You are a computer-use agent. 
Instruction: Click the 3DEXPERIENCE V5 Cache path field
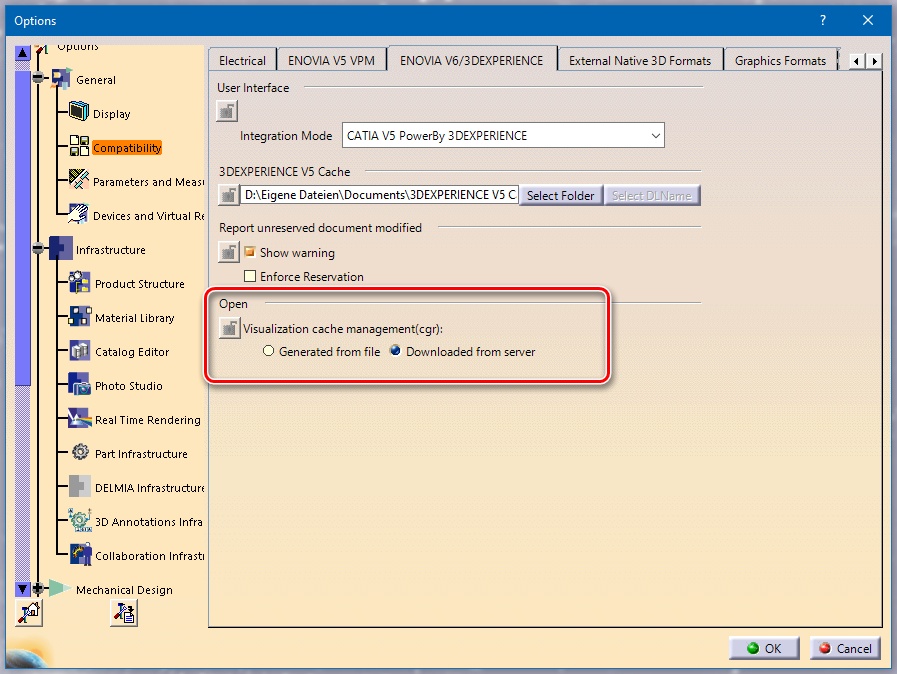(x=379, y=195)
